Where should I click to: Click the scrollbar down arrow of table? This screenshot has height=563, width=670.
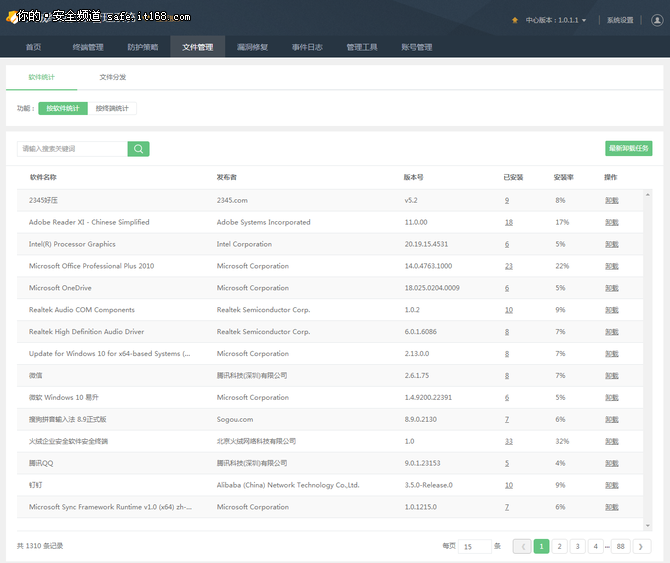648,526
